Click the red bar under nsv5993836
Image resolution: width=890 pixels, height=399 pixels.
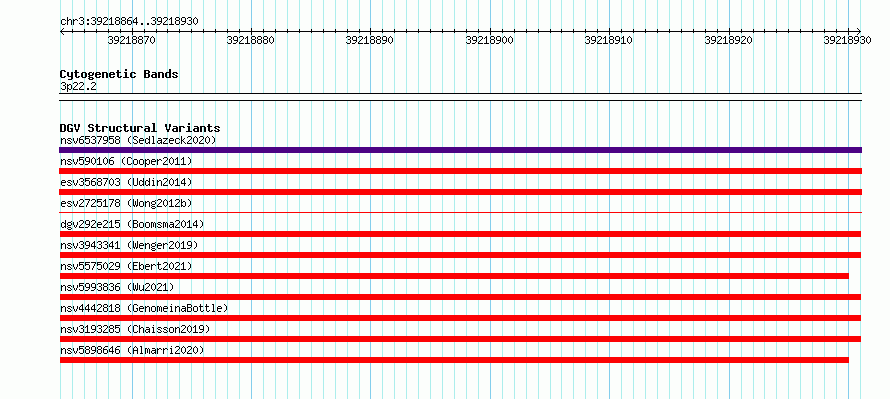[x=460, y=297]
